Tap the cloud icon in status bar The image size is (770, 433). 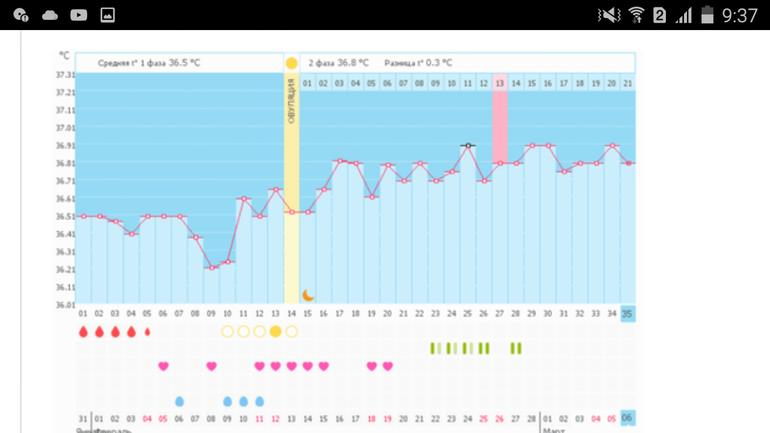pyautogui.click(x=49, y=15)
